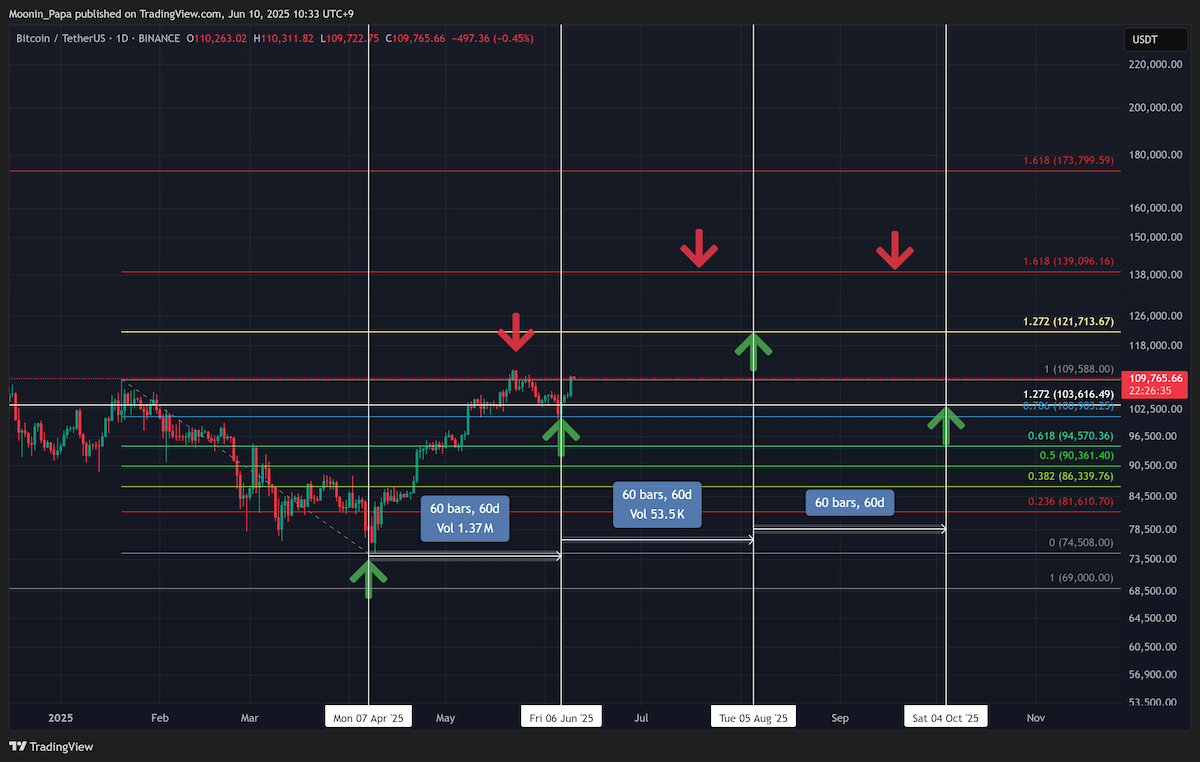The image size is (1200, 762).
Task: Open the USDT currency selector
Action: point(1144,39)
